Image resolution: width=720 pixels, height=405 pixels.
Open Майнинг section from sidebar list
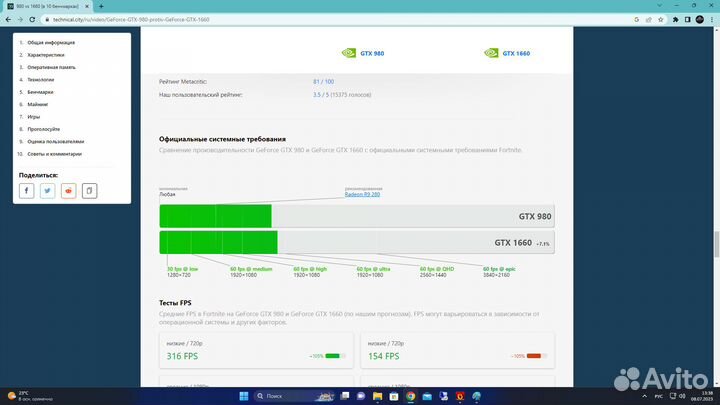coord(38,104)
